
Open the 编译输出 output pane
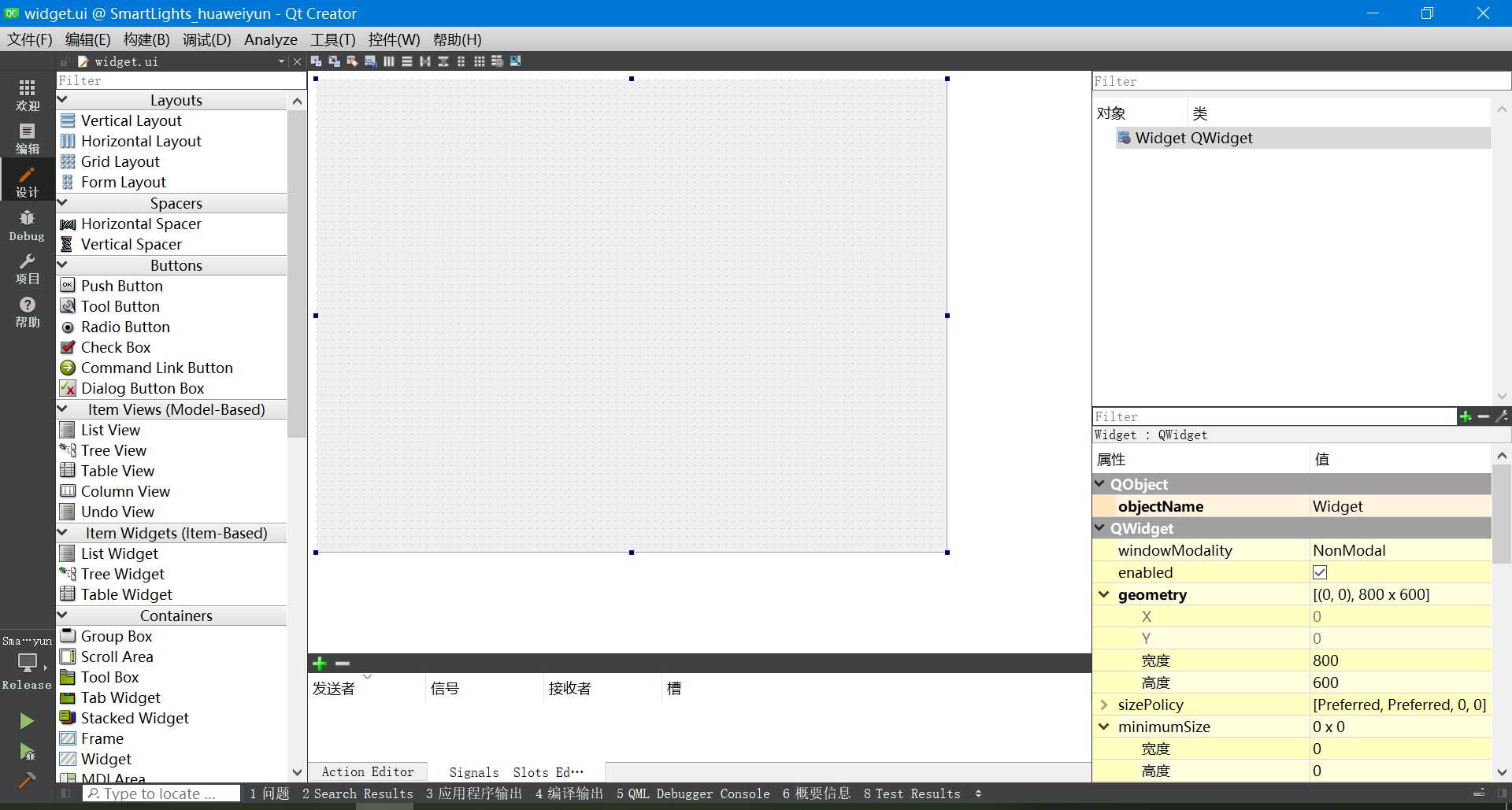point(569,793)
